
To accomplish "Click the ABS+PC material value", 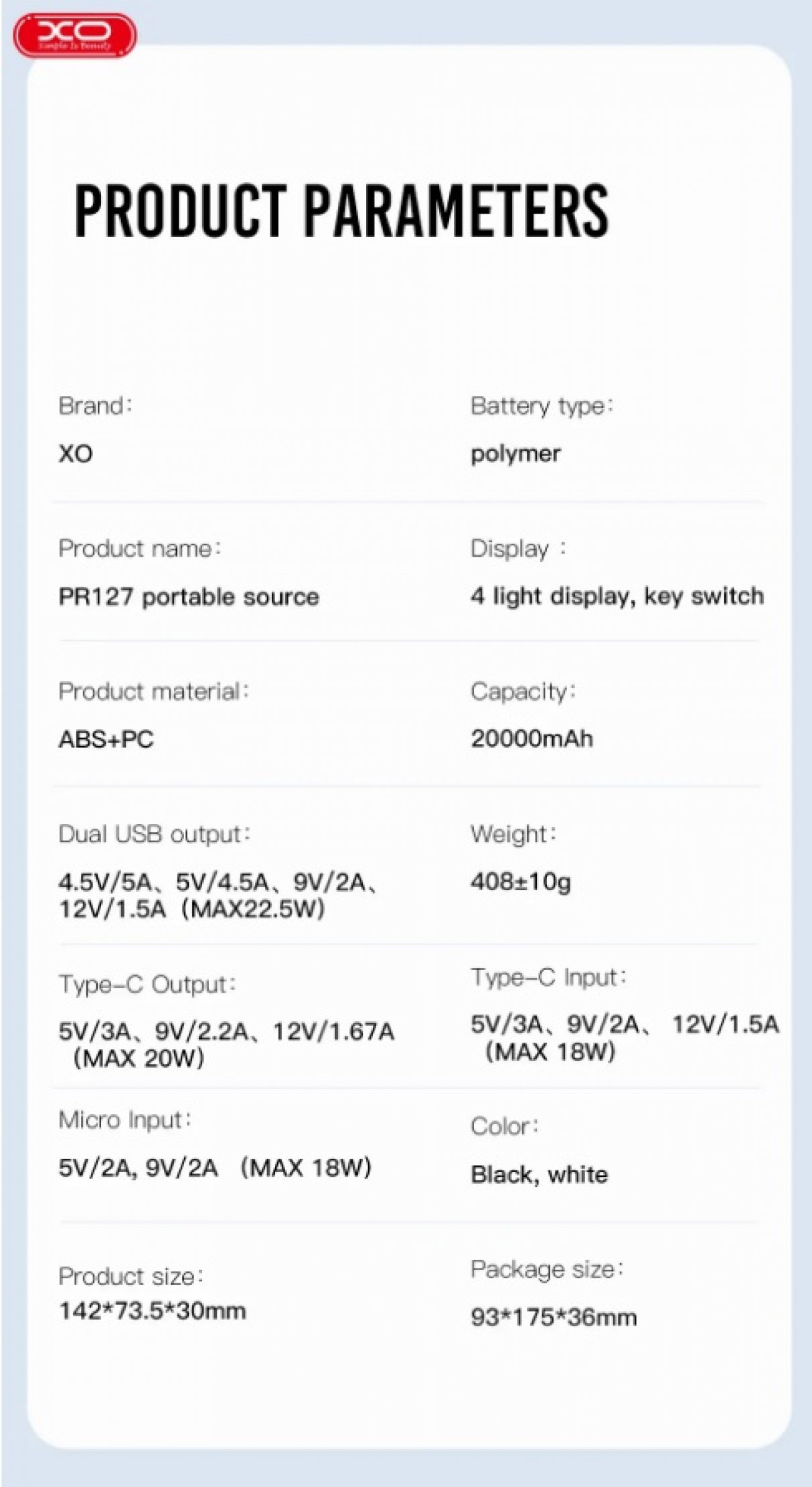I will tap(106, 739).
